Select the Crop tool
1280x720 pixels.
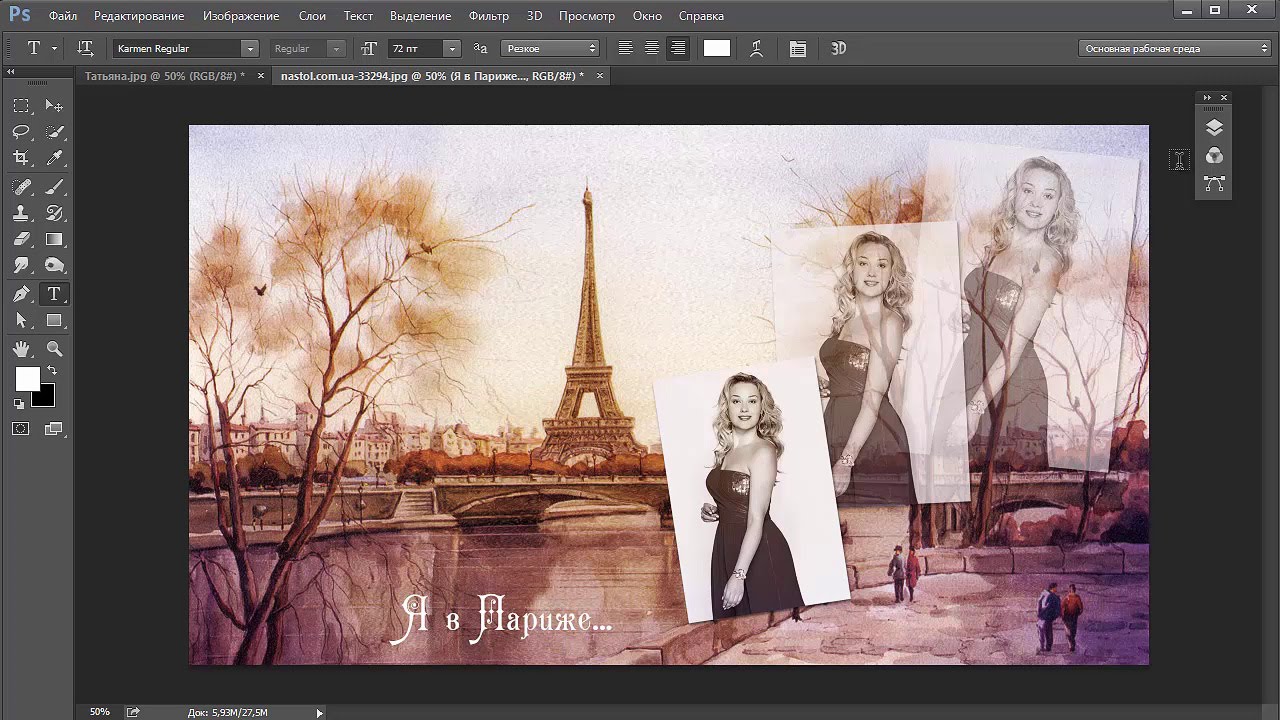click(x=21, y=158)
